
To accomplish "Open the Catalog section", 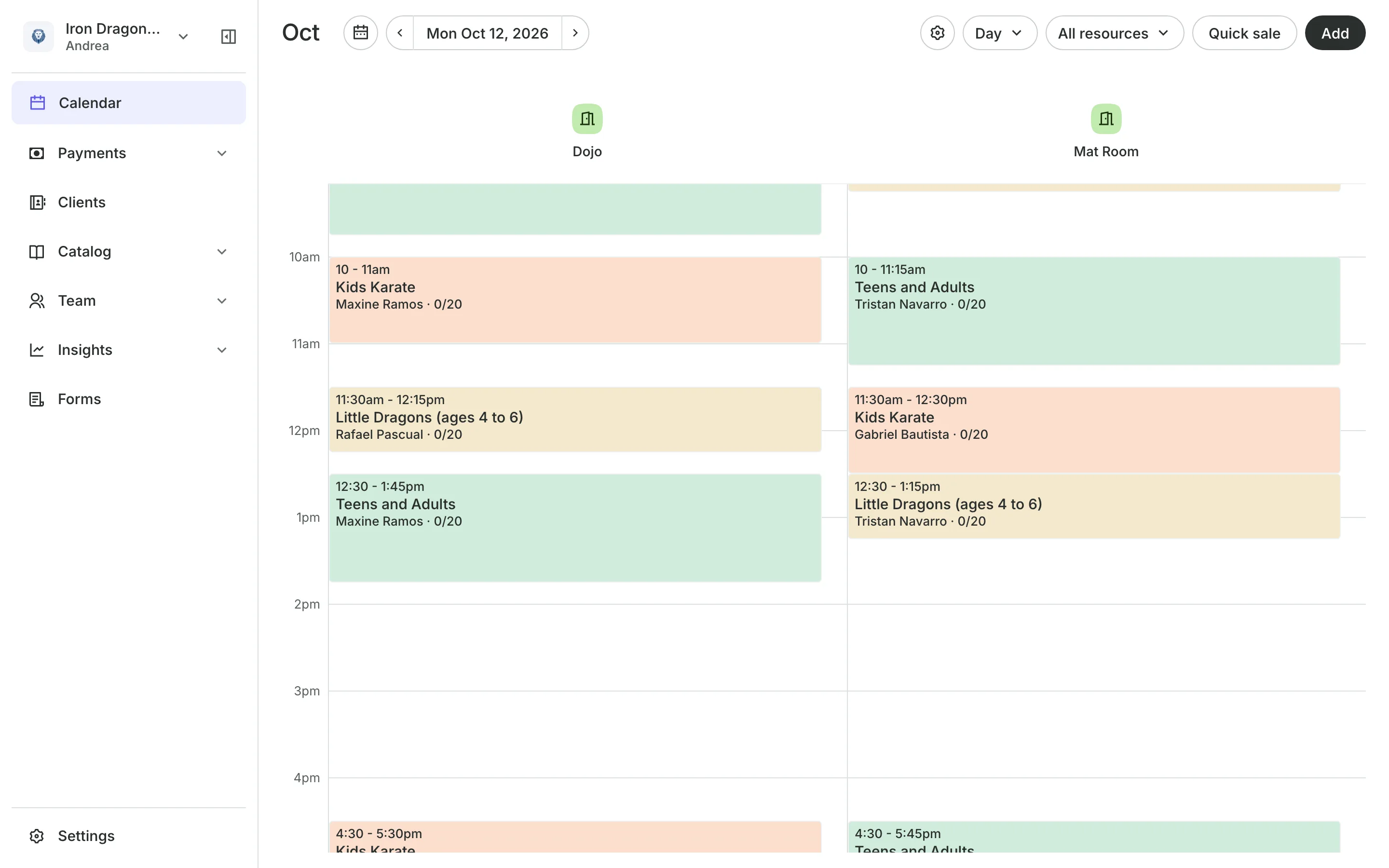I will coord(129,252).
